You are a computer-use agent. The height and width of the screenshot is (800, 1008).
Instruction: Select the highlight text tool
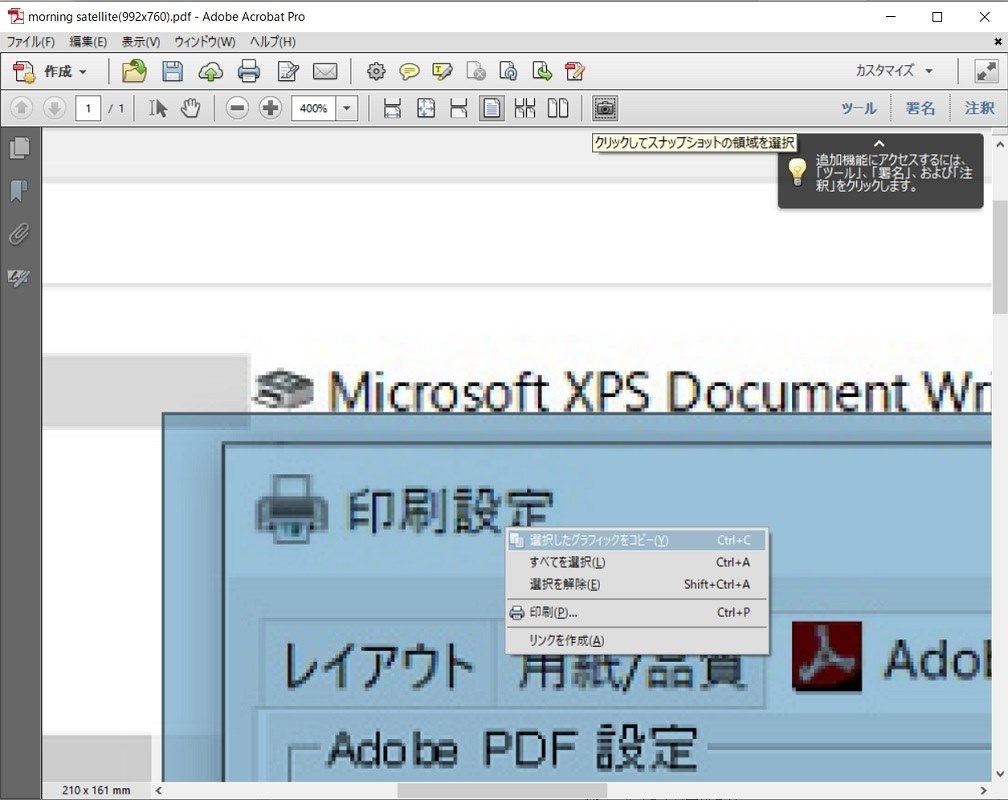pyautogui.click(x=442, y=71)
